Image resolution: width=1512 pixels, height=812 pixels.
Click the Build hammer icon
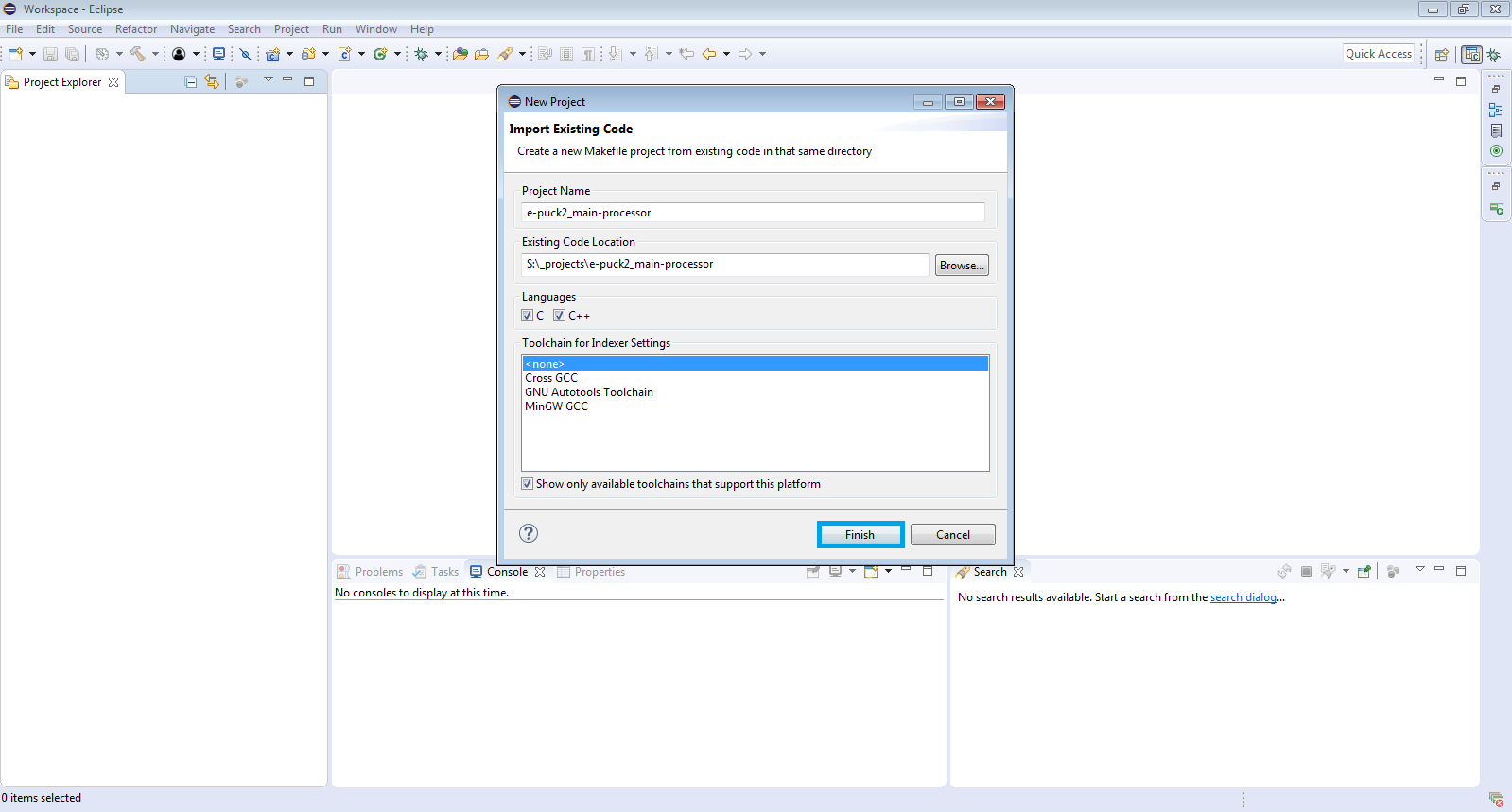tap(138, 54)
